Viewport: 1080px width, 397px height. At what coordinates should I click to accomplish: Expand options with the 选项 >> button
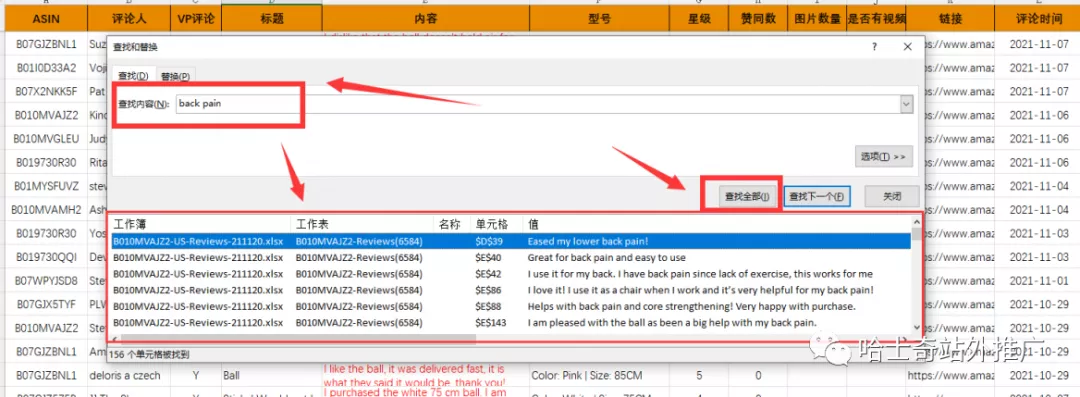pyautogui.click(x=884, y=156)
